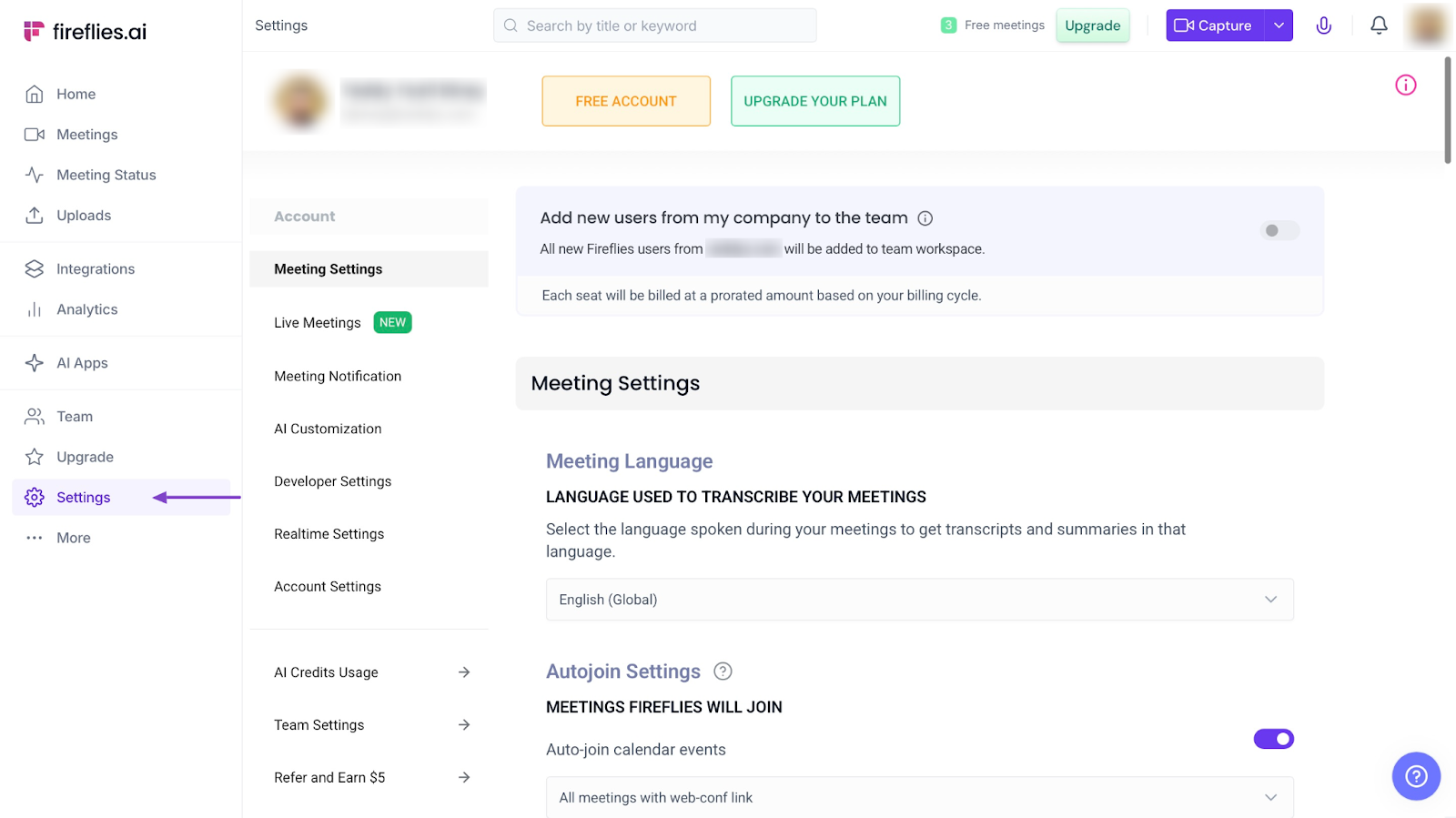Open Integrations page

click(96, 269)
